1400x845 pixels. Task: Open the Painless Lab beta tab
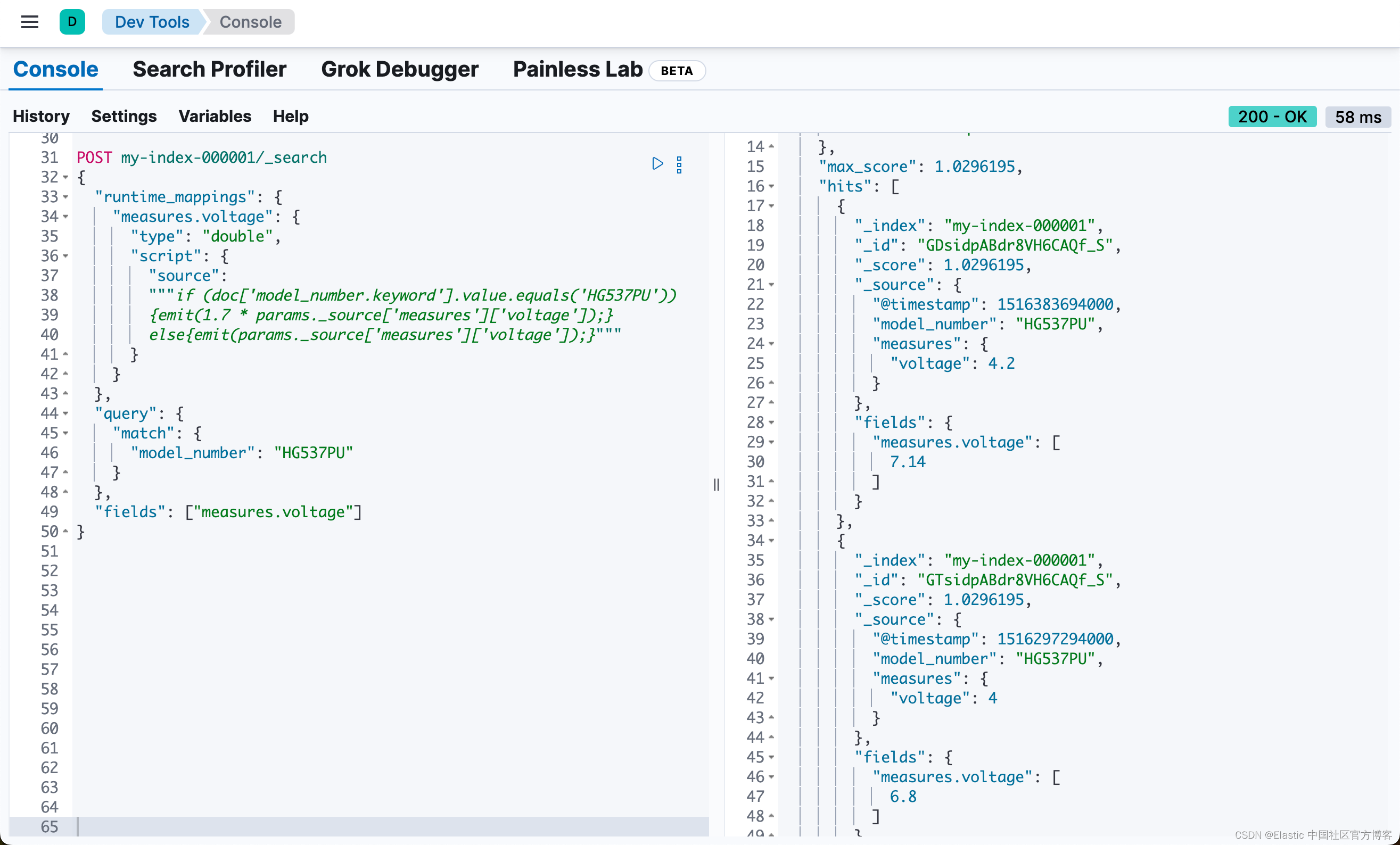577,69
